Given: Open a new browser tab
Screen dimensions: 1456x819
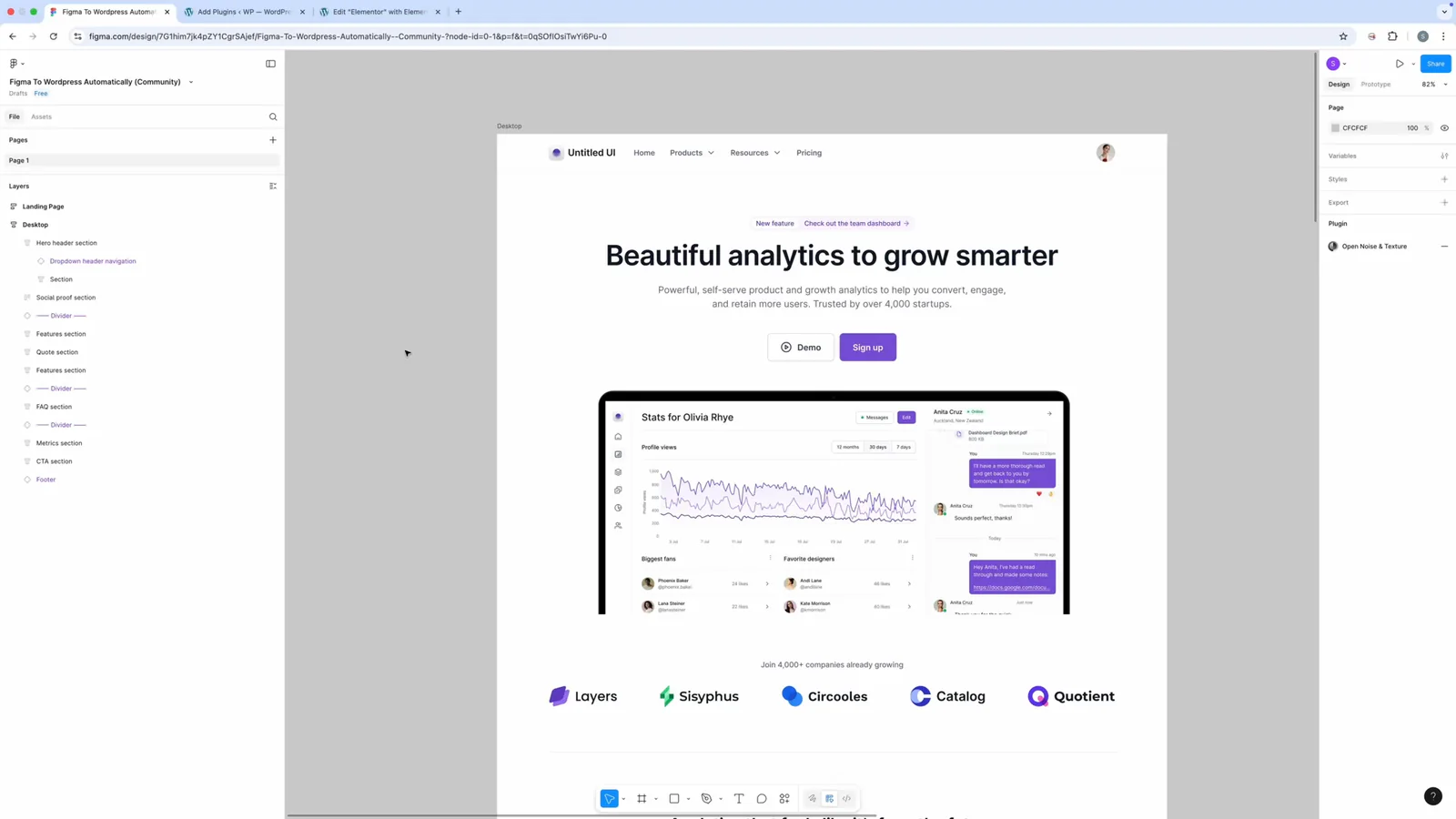Looking at the screenshot, I should 458,12.
